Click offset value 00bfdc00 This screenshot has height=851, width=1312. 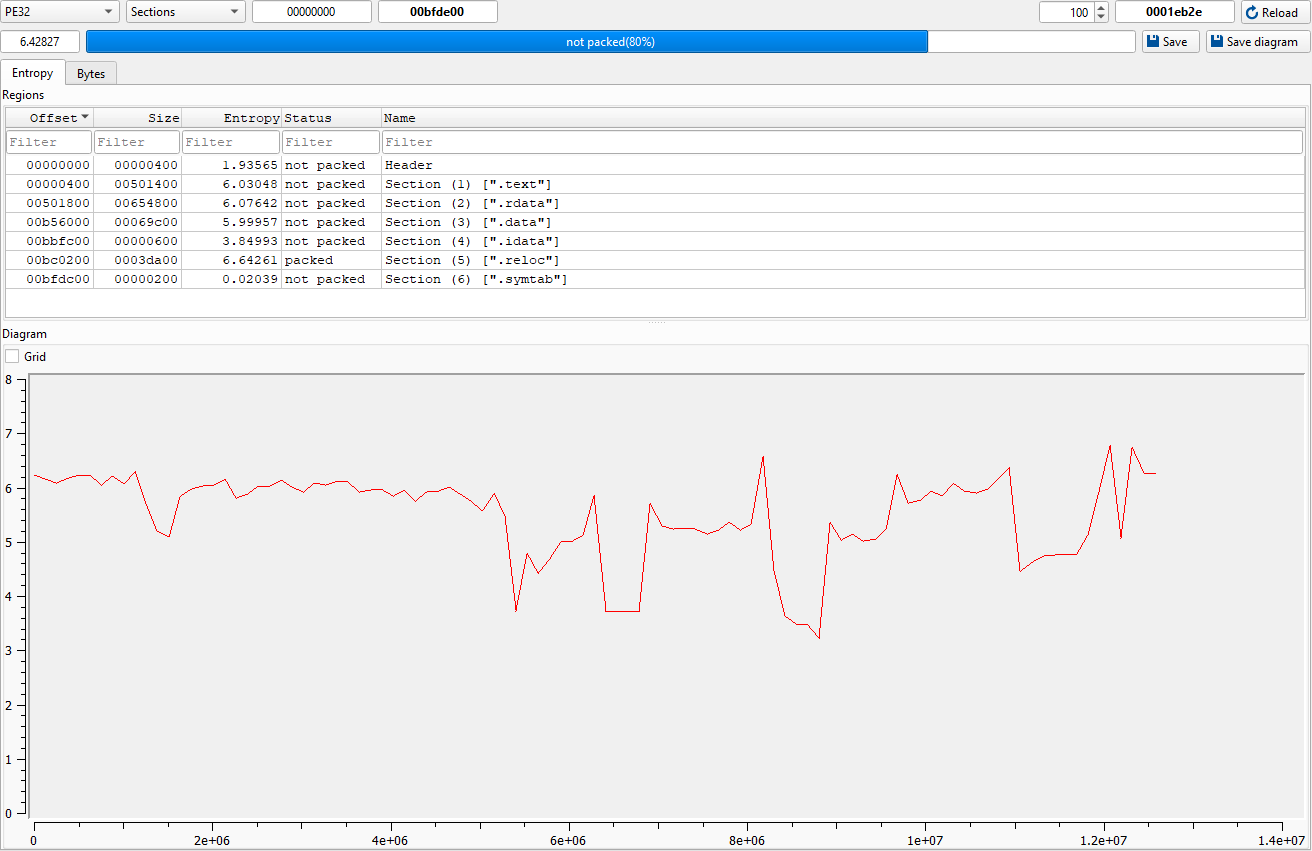point(58,279)
